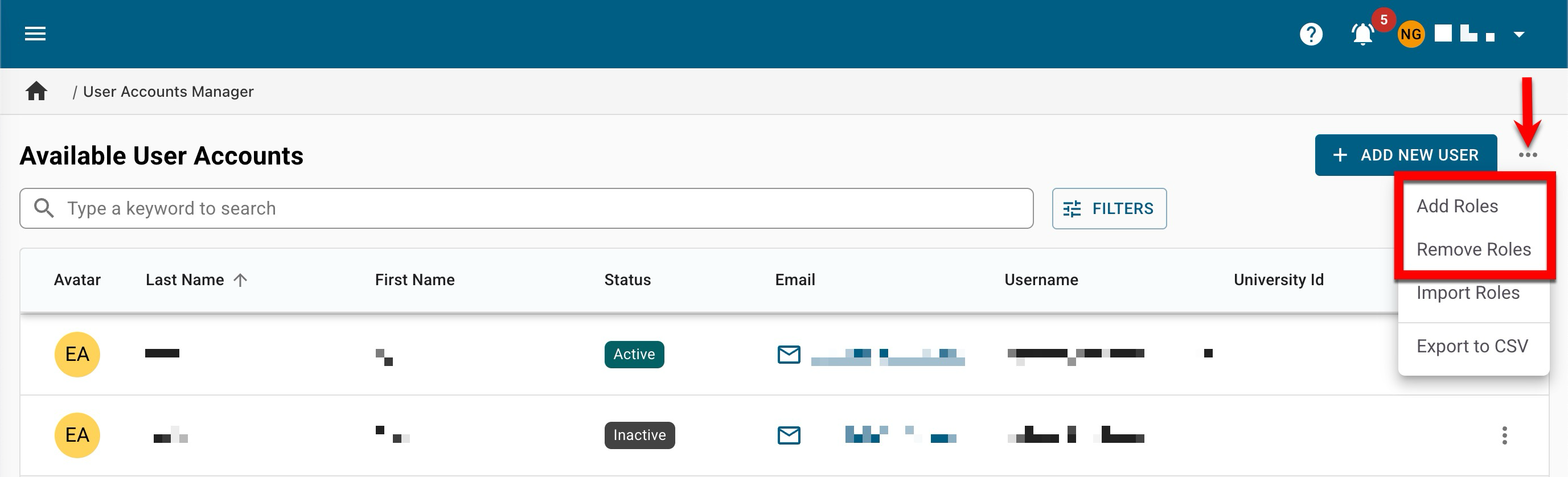
Task: Select Add Roles from menu
Action: [1456, 206]
